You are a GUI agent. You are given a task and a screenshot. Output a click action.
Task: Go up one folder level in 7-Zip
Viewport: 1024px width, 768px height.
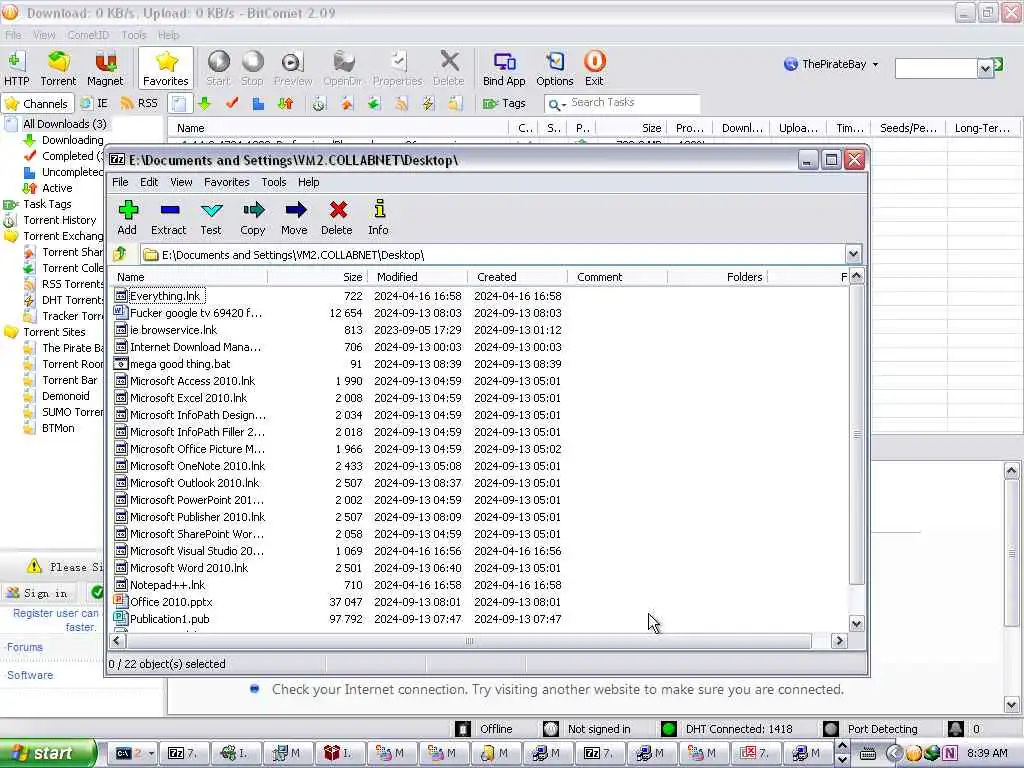coord(121,254)
